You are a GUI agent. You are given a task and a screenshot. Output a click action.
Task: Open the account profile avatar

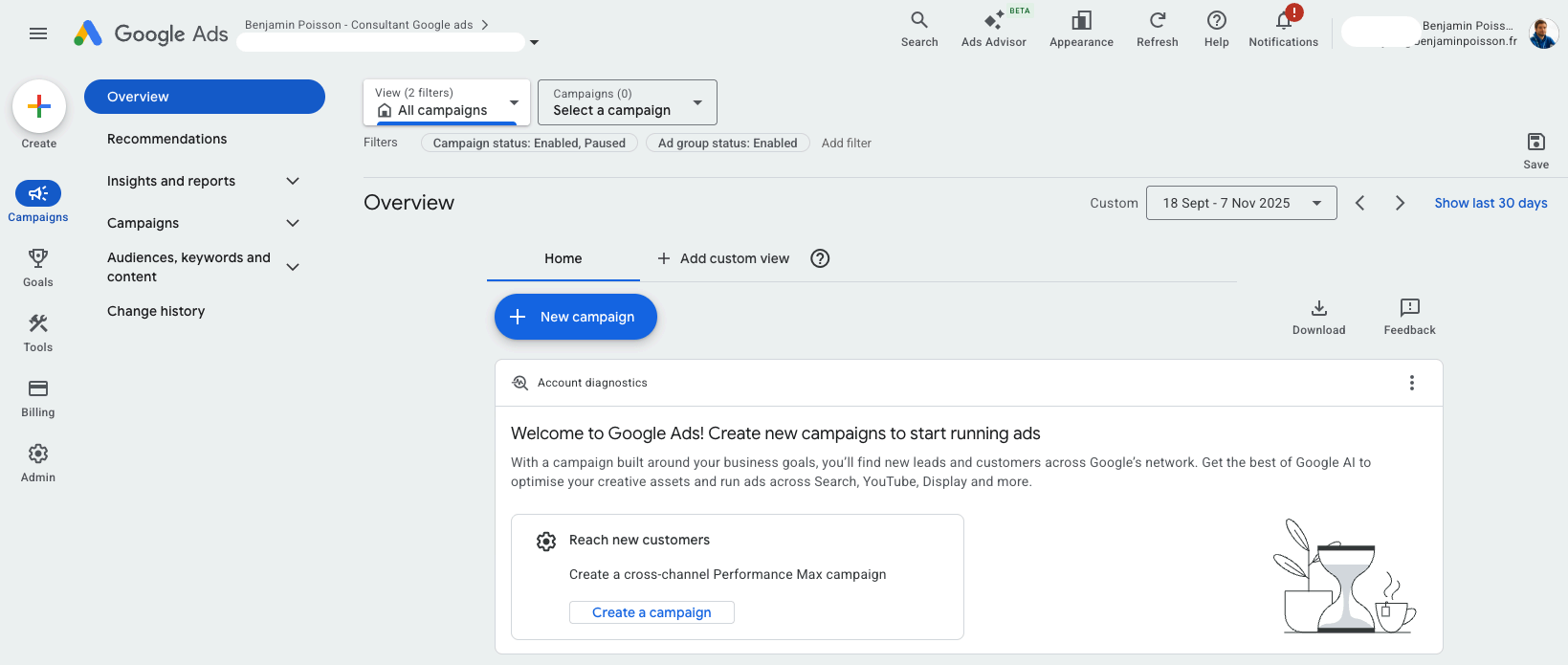tap(1543, 33)
